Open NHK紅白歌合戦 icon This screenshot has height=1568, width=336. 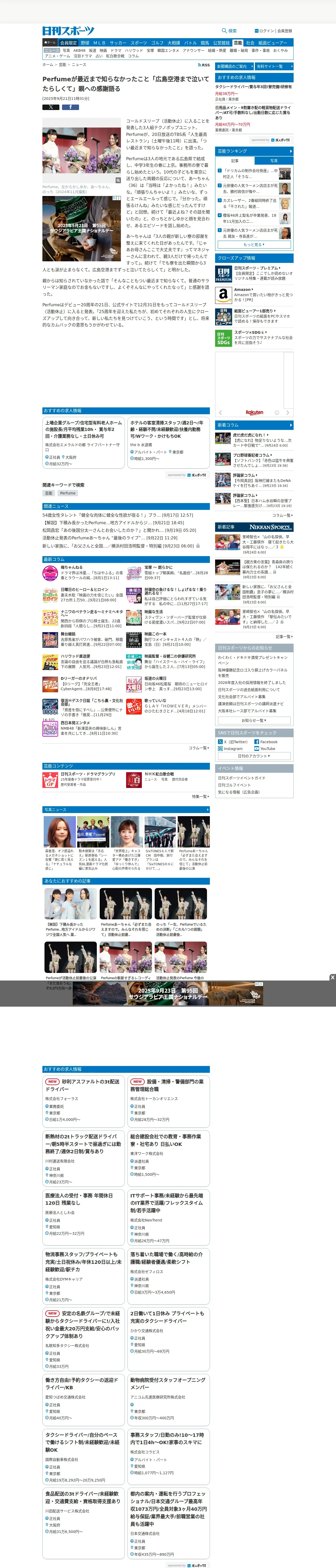point(134,780)
